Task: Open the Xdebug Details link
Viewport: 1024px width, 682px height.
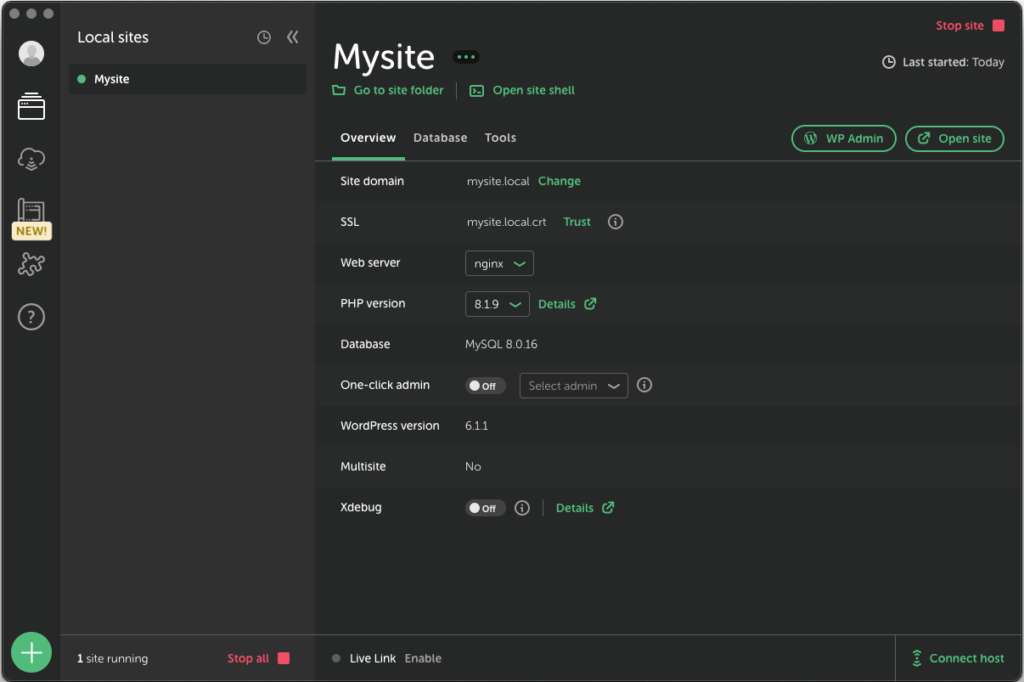Action: (575, 508)
